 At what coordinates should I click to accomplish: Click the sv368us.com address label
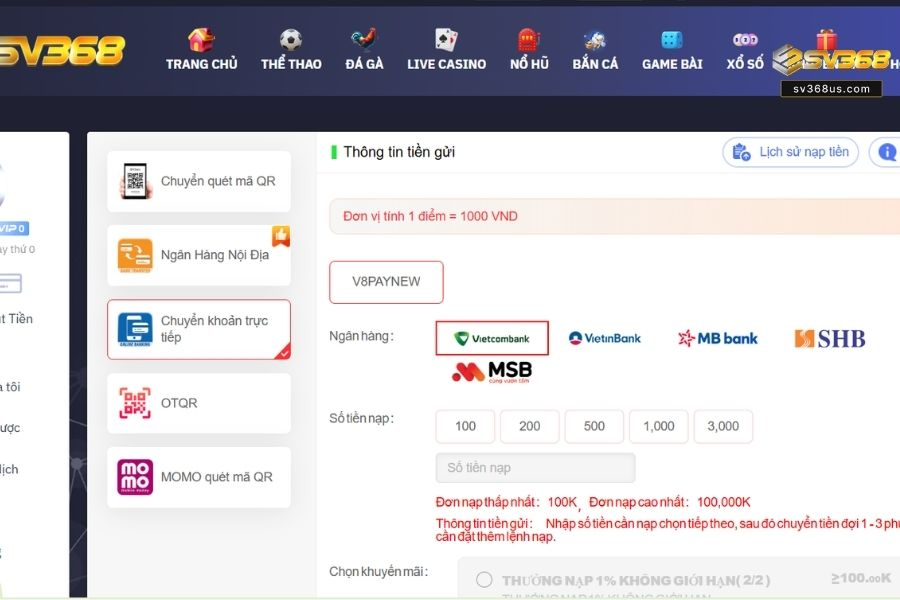[831, 89]
